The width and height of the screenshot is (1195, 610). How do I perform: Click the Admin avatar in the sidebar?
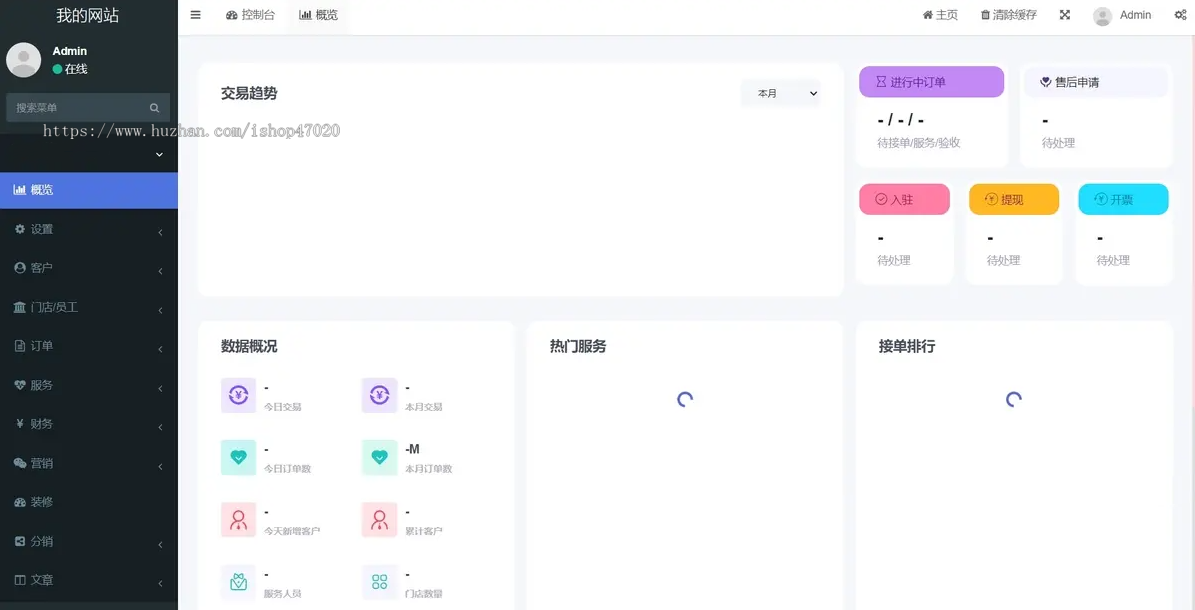(x=24, y=59)
